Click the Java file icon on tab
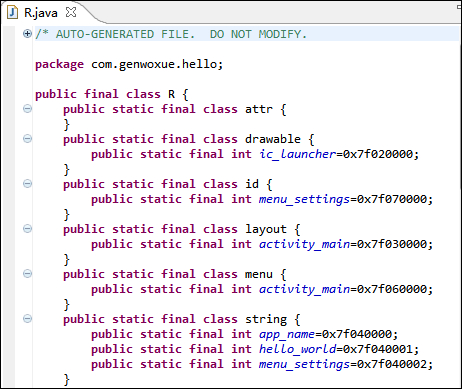 (12, 13)
